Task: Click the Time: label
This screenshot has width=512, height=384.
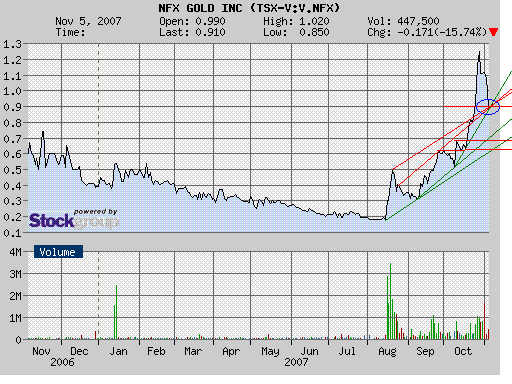Action: 70,32
